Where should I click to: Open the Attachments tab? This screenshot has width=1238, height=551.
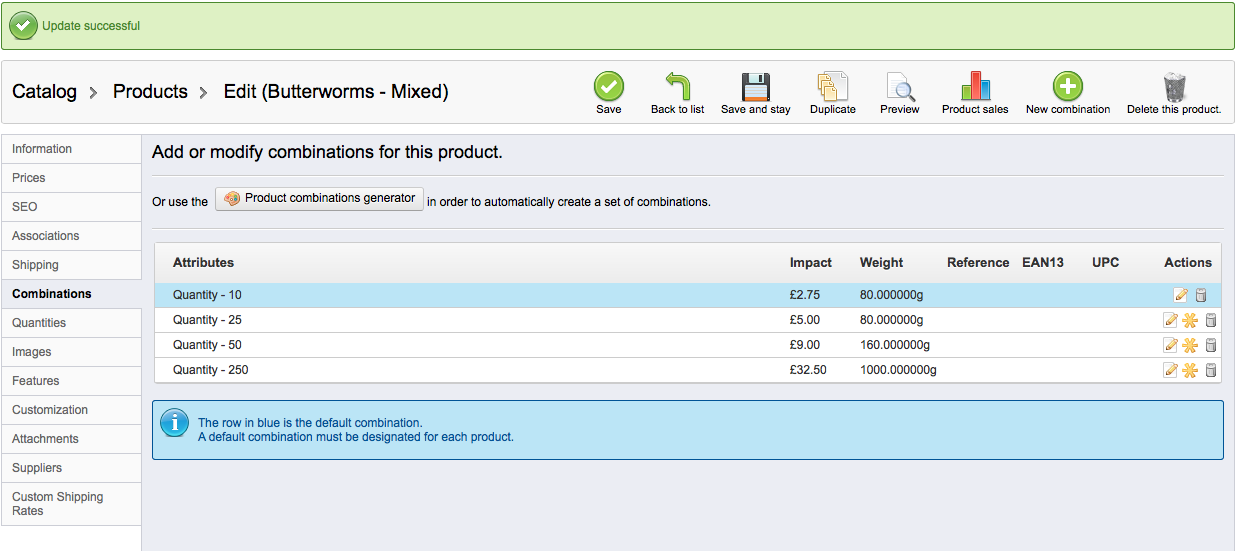71,439
